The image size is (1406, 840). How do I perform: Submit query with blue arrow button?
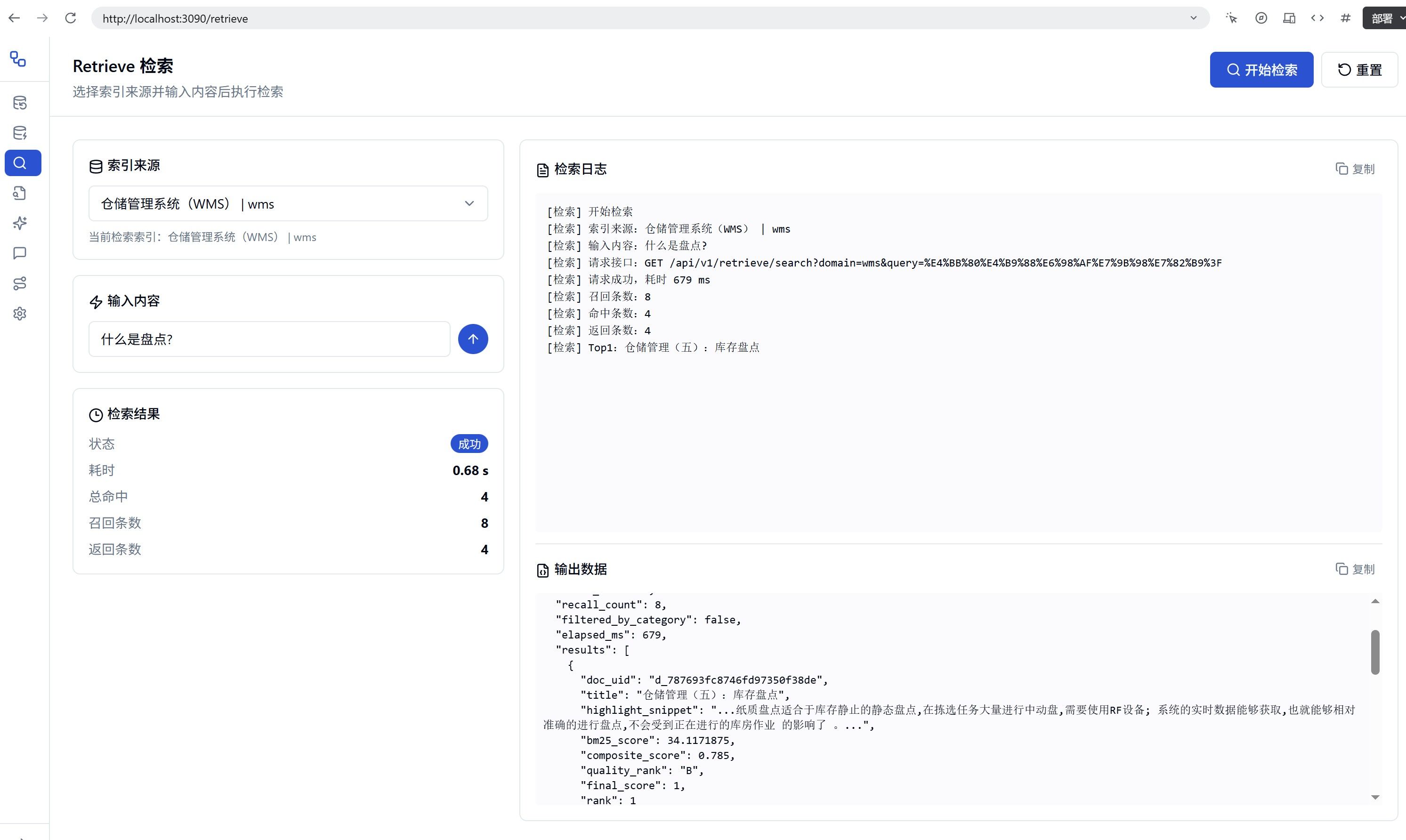point(473,339)
